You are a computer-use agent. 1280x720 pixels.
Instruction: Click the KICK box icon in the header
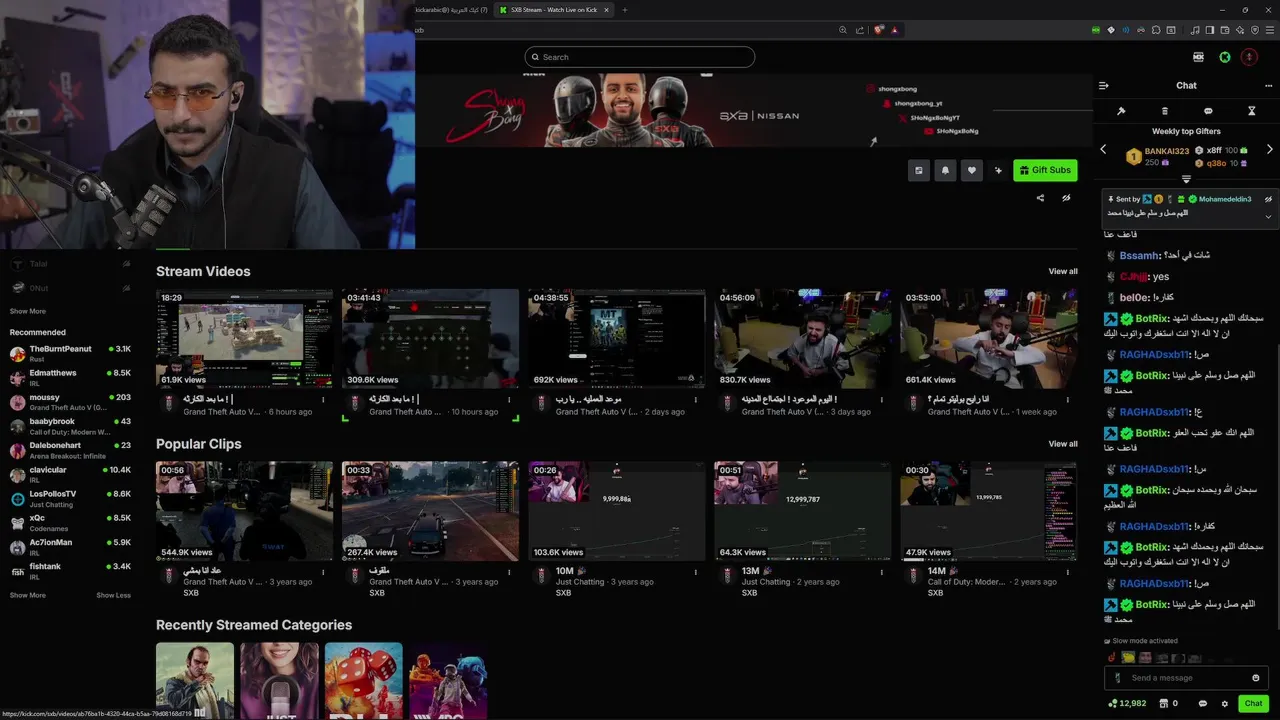[1198, 57]
